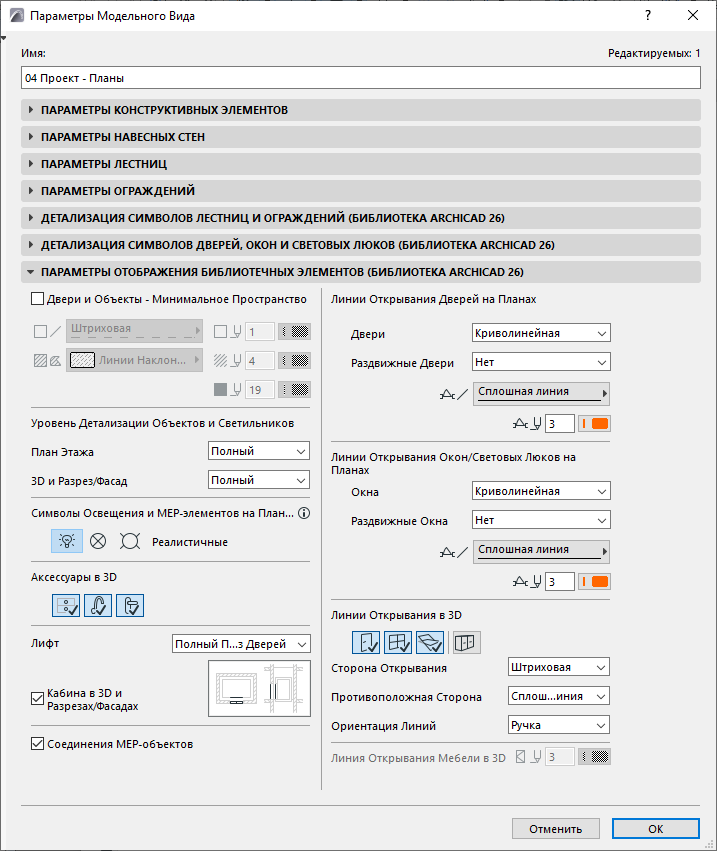Open door Solid line type selector
Viewport: 717px width, 851px height.
[x=541, y=394]
